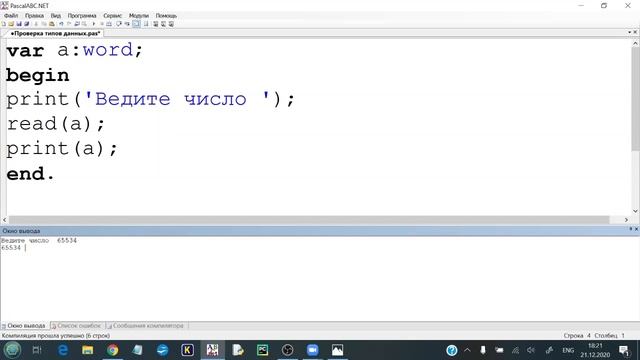The height and width of the screenshot is (360, 640).
Task: Open File Explorer from the taskbar
Action: pos(87,350)
